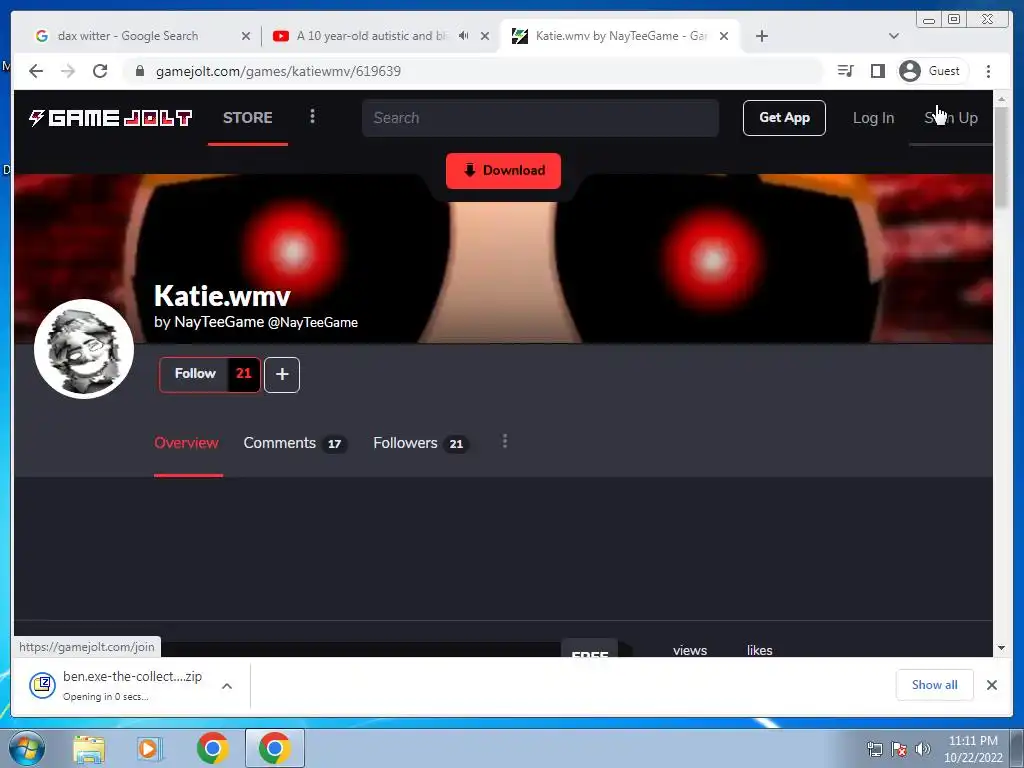Go forward in browser history
The height and width of the screenshot is (768, 1024).
pyautogui.click(x=68, y=71)
